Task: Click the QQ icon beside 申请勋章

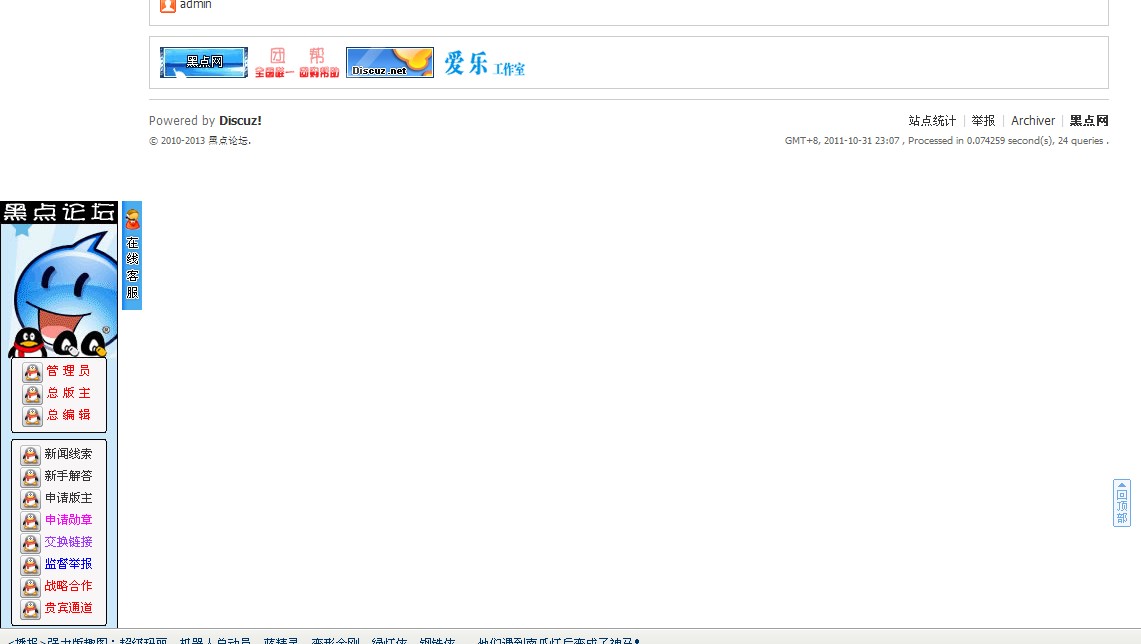Action: (31, 520)
